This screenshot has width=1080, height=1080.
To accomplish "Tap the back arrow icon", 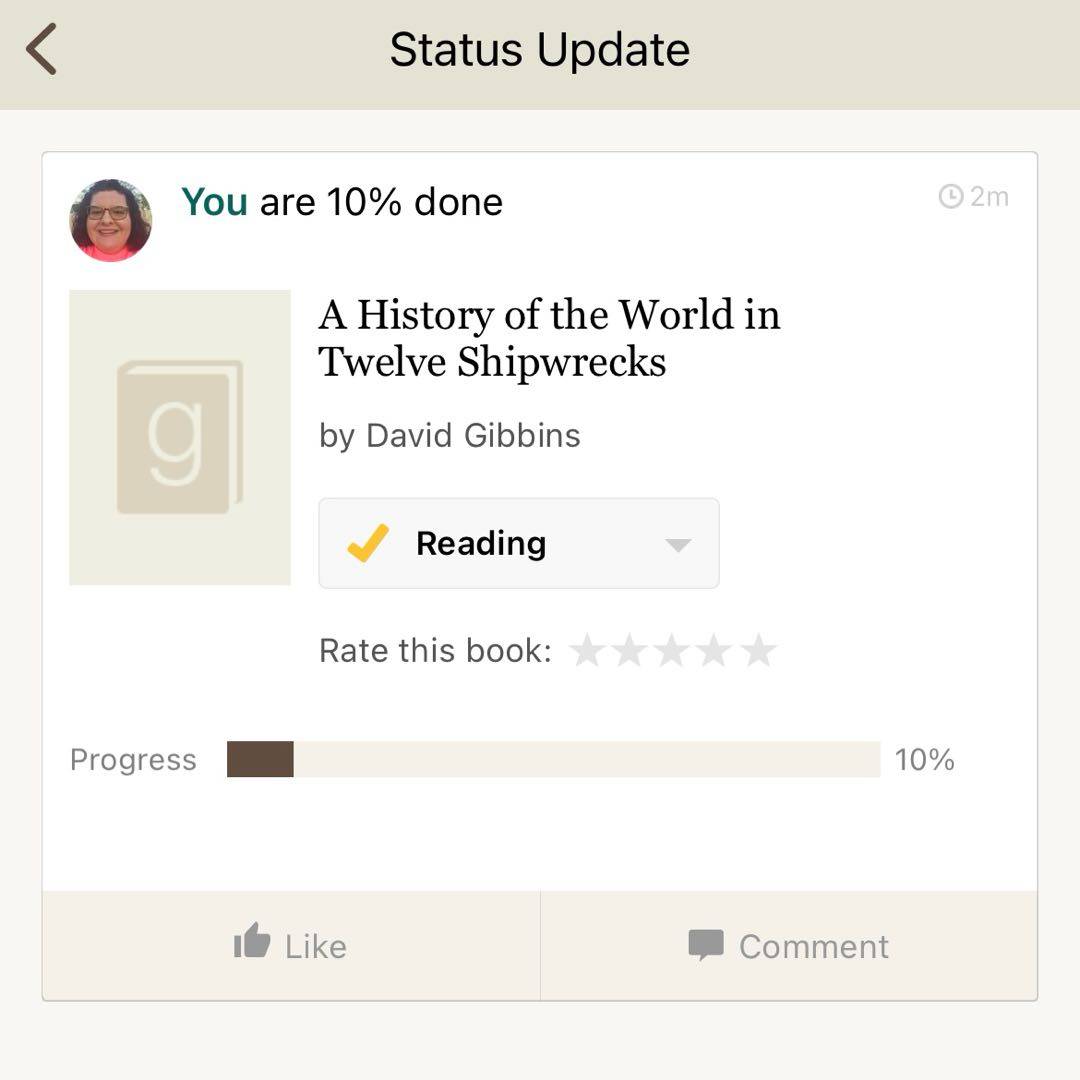I will pyautogui.click(x=42, y=49).
